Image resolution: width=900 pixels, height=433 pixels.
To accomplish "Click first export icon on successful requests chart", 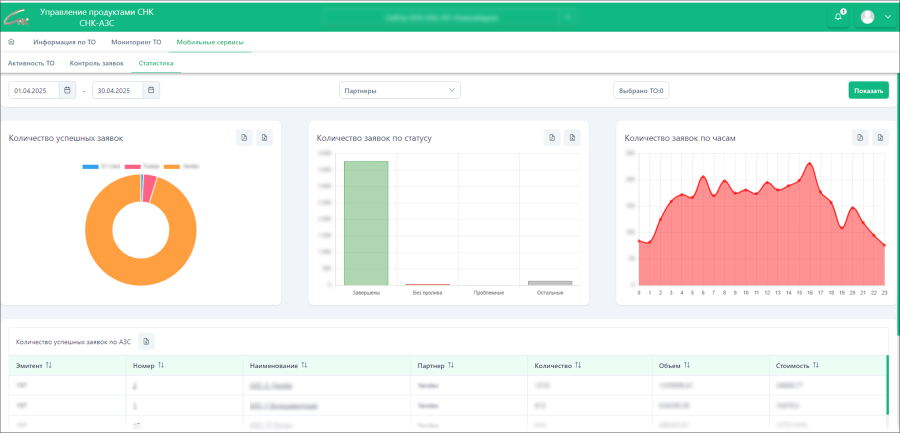I will [244, 138].
